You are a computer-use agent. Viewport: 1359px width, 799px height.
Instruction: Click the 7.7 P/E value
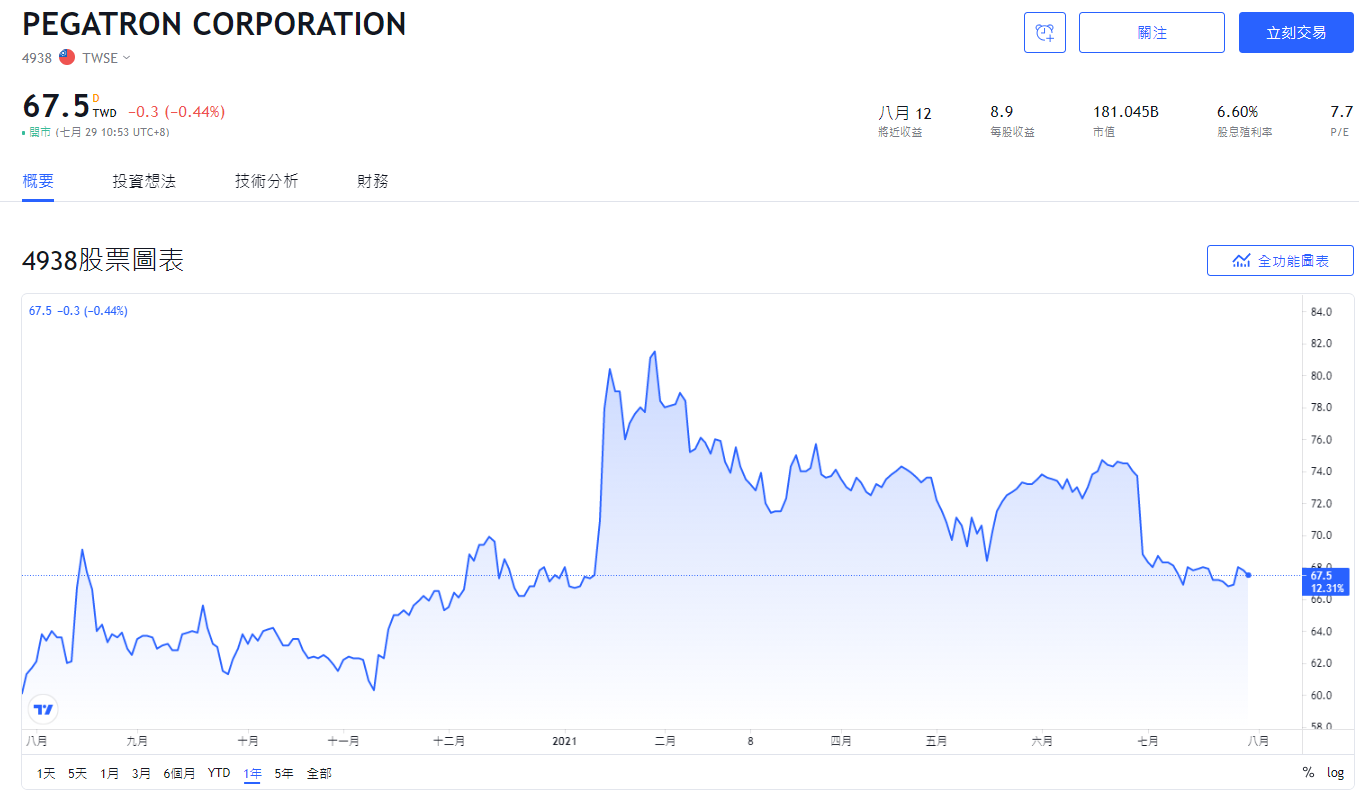(1341, 112)
